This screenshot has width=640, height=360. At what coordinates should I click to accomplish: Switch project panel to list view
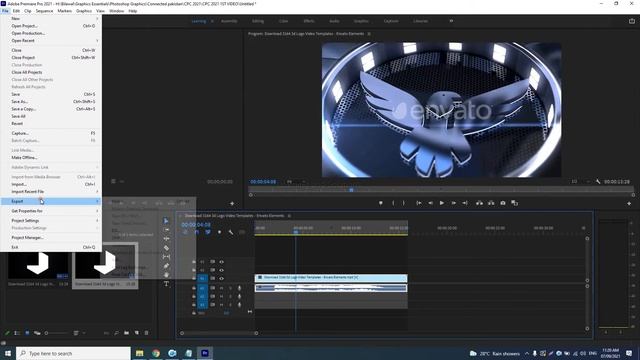pyautogui.click(x=17, y=333)
